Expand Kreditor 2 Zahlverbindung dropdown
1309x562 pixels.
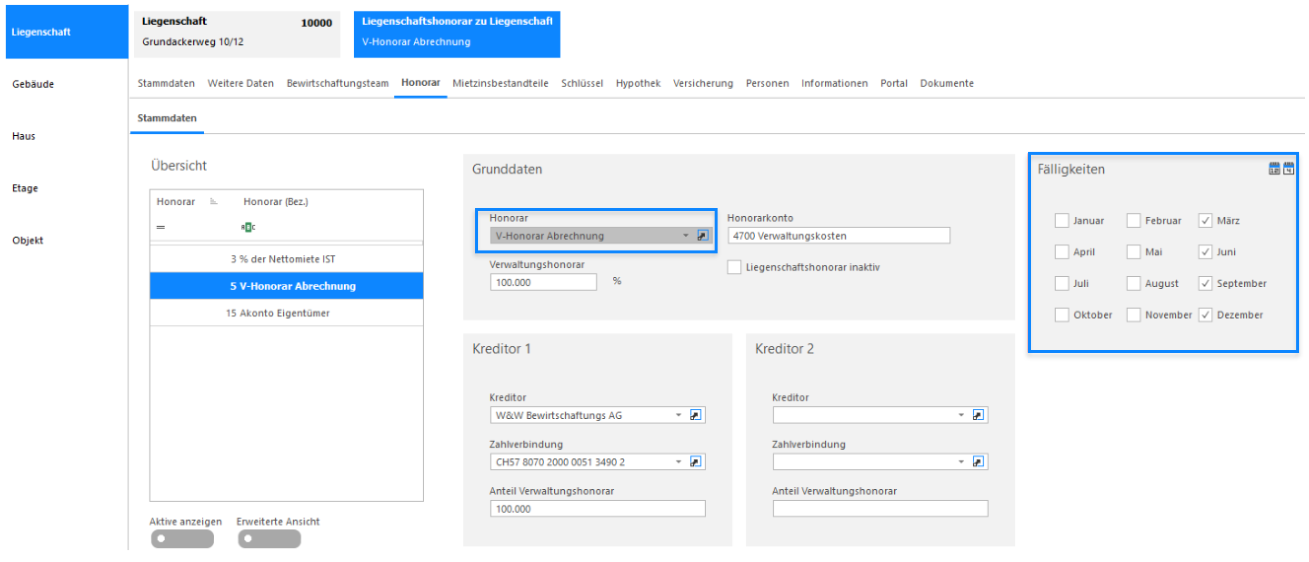962,462
